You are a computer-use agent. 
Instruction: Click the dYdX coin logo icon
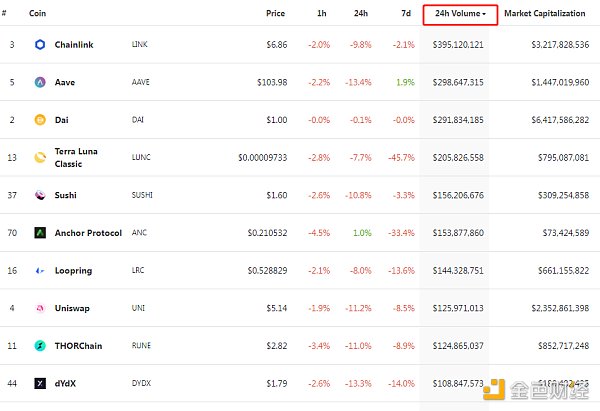click(40, 382)
